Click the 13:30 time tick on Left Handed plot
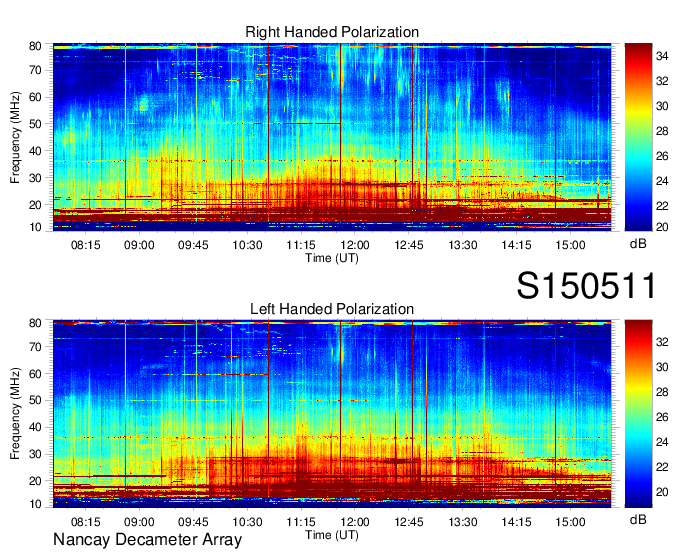 tap(463, 522)
